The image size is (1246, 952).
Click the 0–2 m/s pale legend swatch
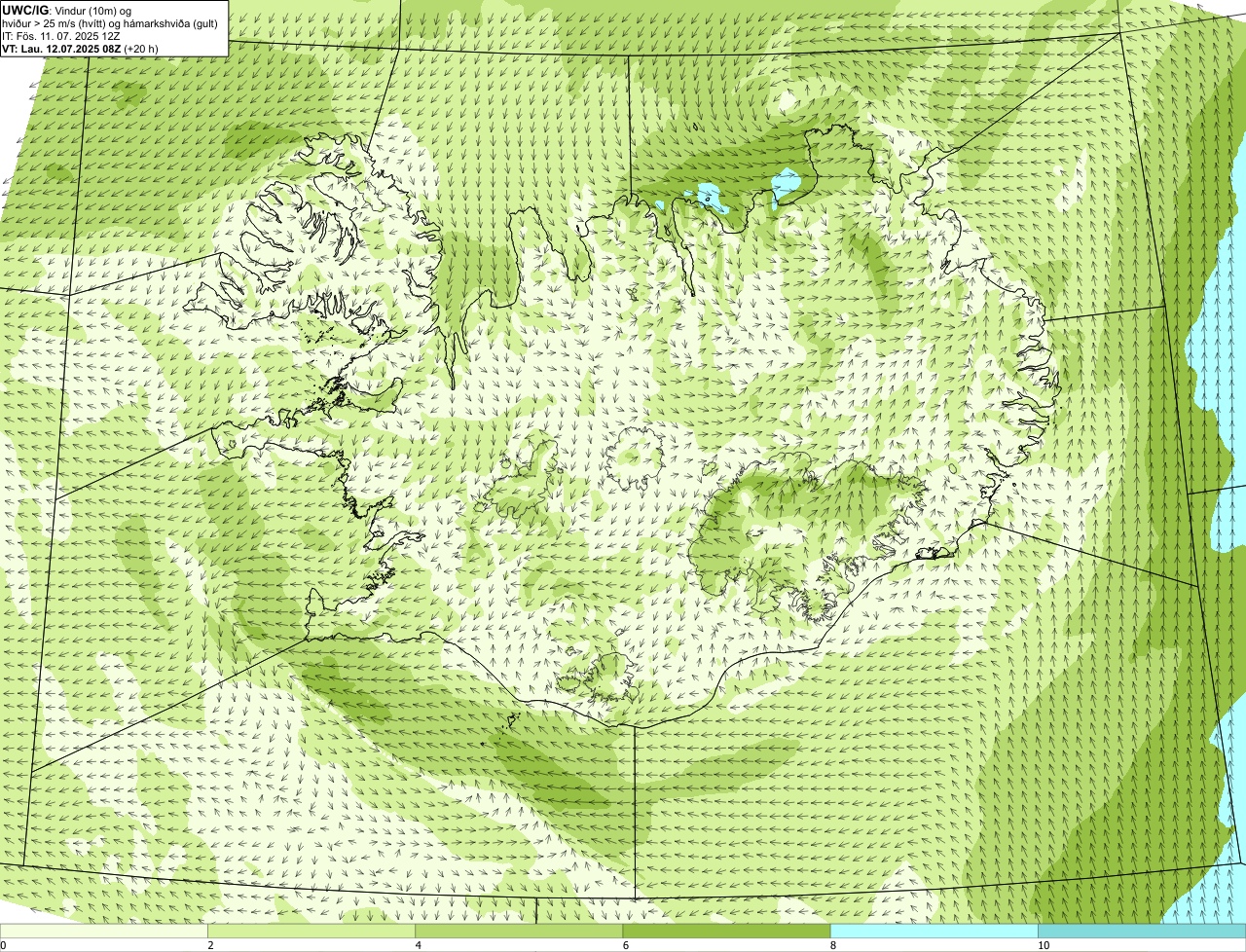(x=104, y=932)
